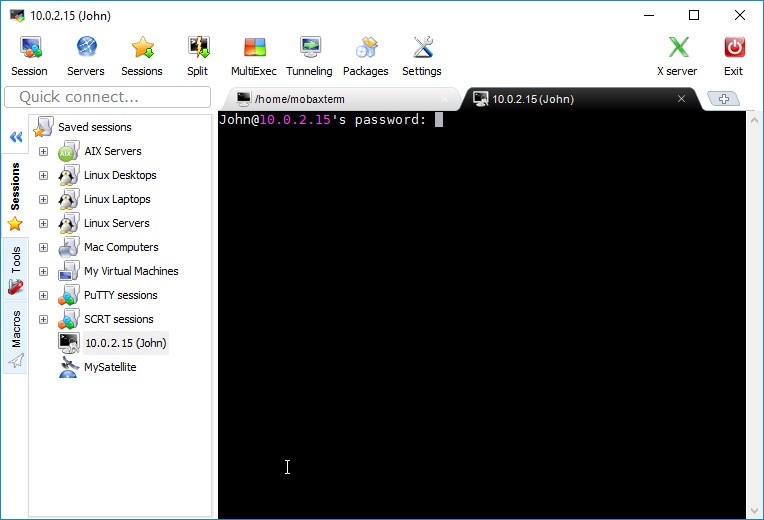Launch the MultiExec tool
Screen dimensions: 764x520
[x=254, y=55]
